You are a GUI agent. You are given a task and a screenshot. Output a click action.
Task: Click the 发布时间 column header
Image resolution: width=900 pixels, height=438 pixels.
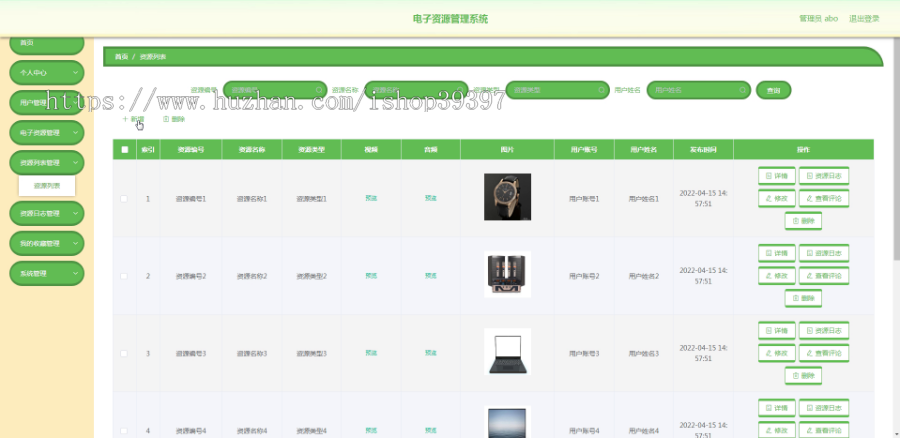pos(703,149)
